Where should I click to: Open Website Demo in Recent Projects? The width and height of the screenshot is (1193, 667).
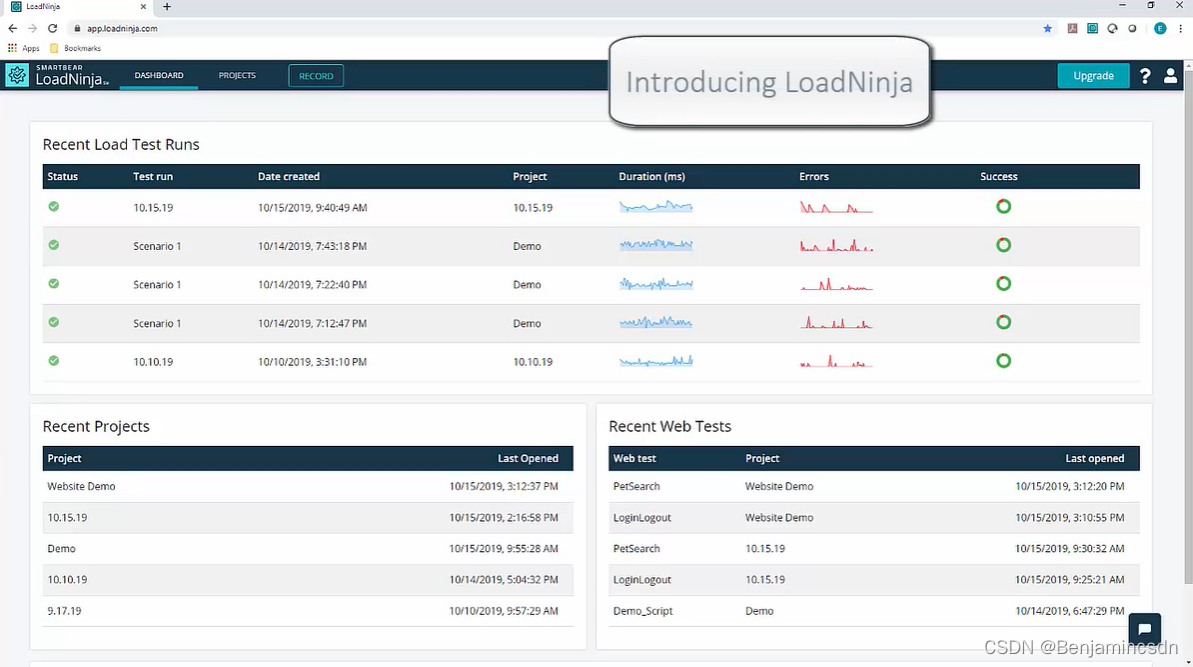(81, 486)
